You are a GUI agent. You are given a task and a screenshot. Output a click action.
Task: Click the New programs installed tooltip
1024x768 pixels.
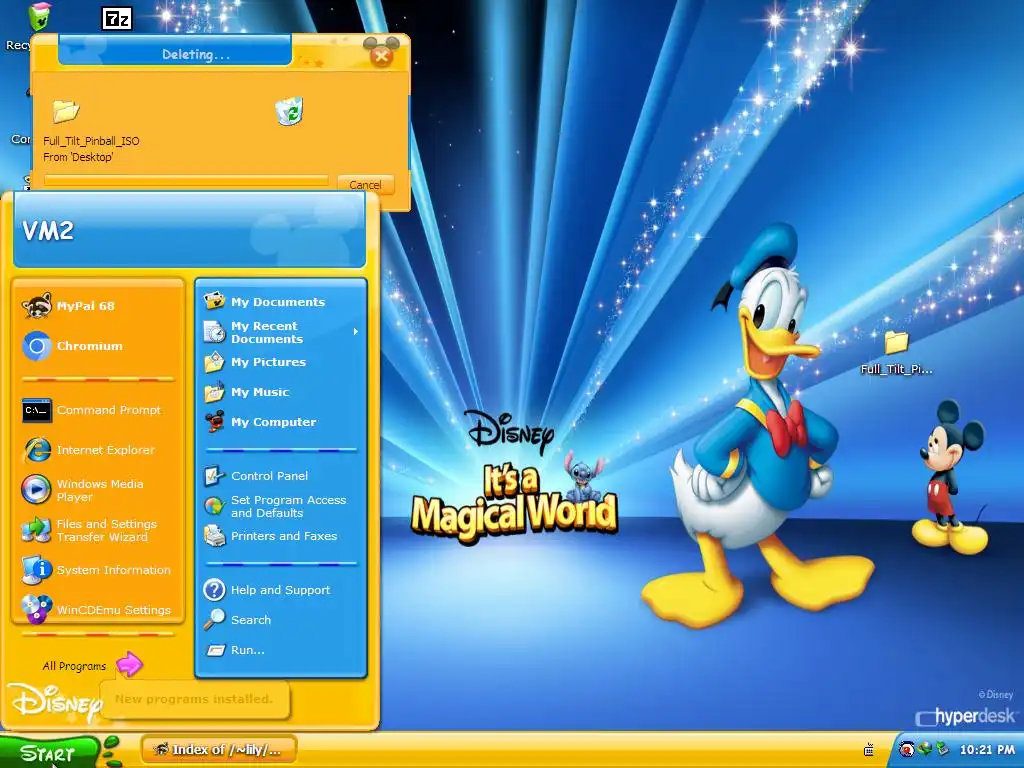tap(194, 699)
